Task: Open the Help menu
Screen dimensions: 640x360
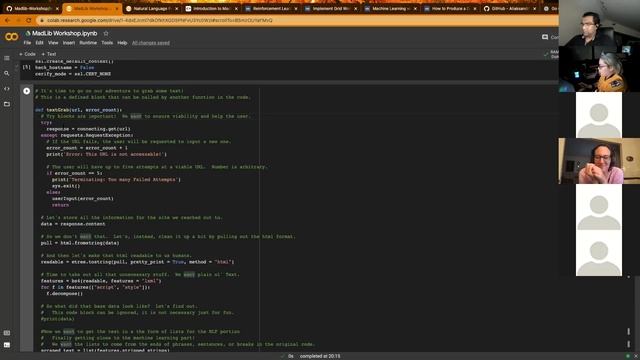Action: pyautogui.click(x=122, y=43)
